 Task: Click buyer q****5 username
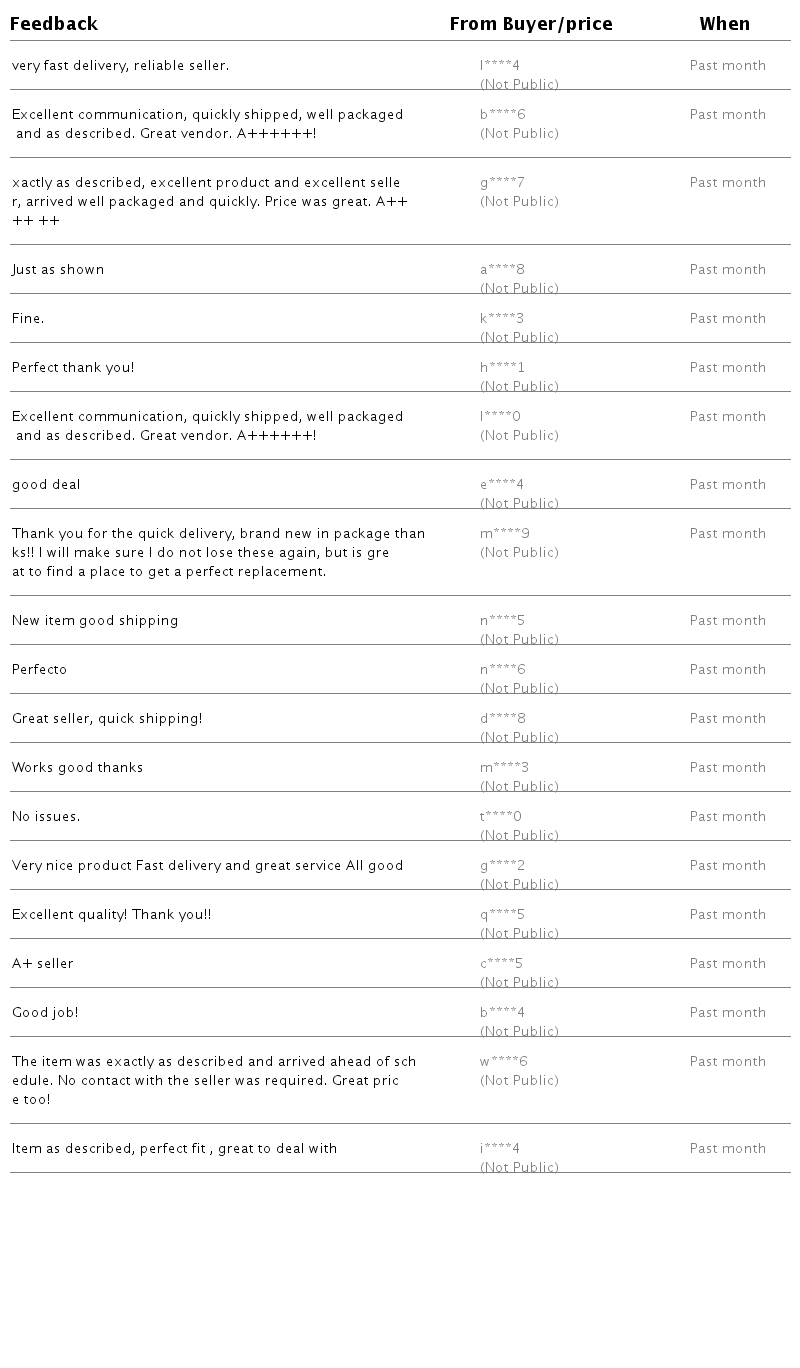(502, 915)
